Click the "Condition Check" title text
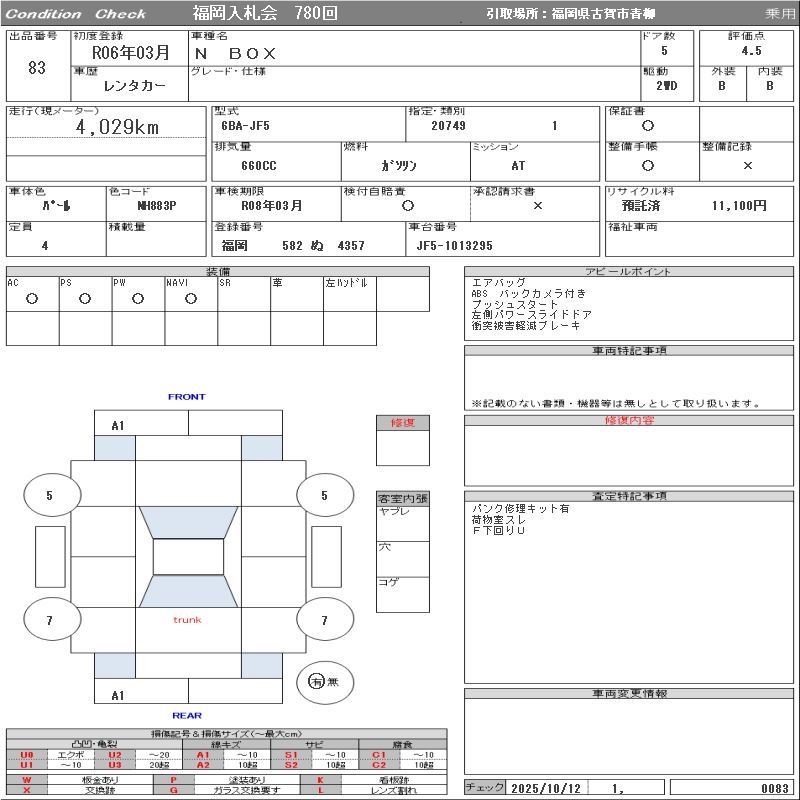 pos(75,14)
